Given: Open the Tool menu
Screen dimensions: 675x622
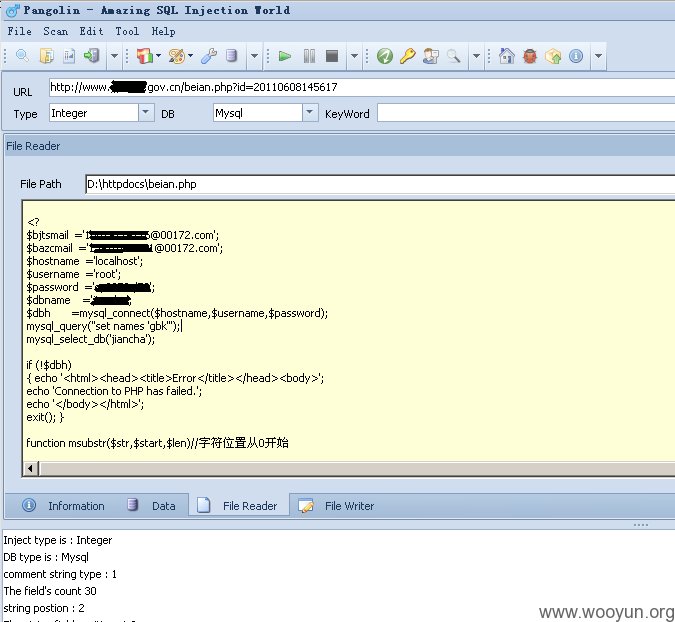Looking at the screenshot, I should point(127,31).
